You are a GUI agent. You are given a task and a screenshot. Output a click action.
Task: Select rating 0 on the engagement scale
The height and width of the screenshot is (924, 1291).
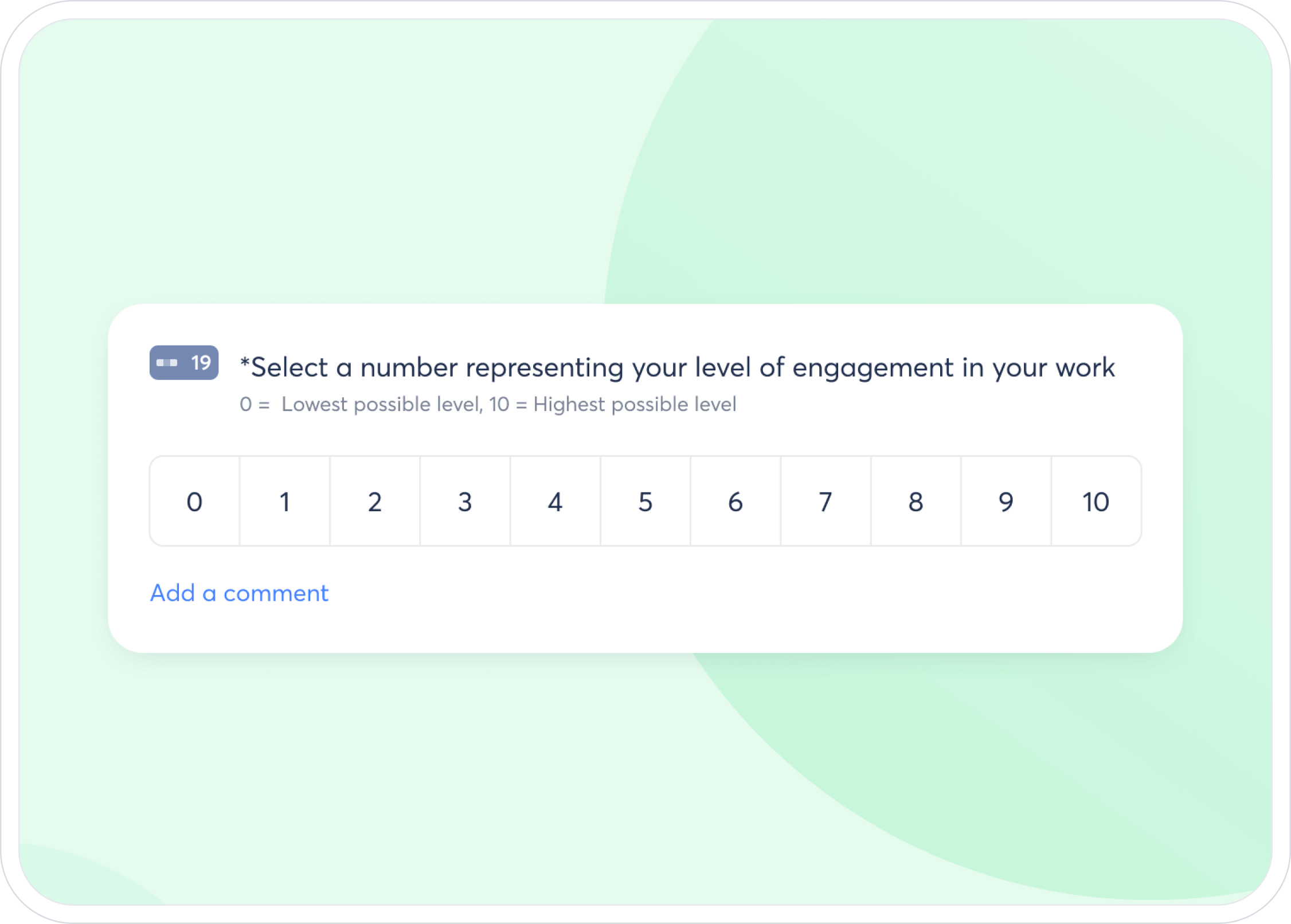pyautogui.click(x=194, y=502)
